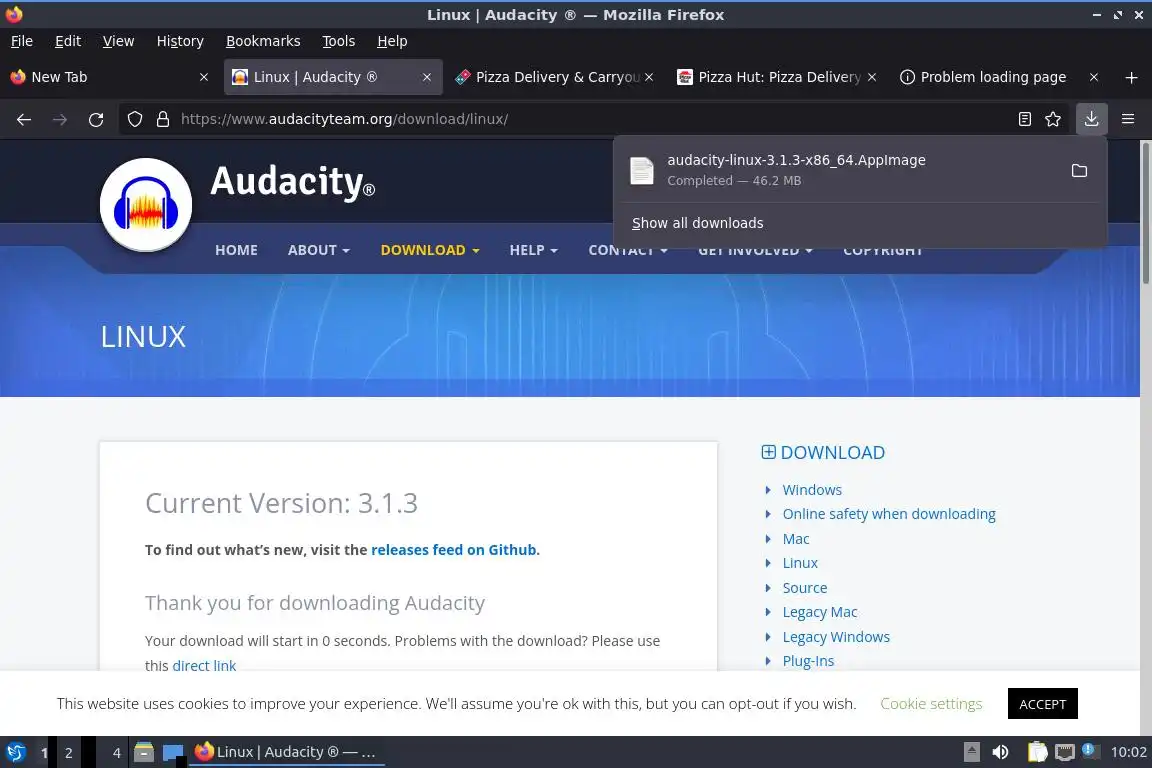Select Firefox window in taskbar
The image size is (1152, 768).
pyautogui.click(x=287, y=753)
